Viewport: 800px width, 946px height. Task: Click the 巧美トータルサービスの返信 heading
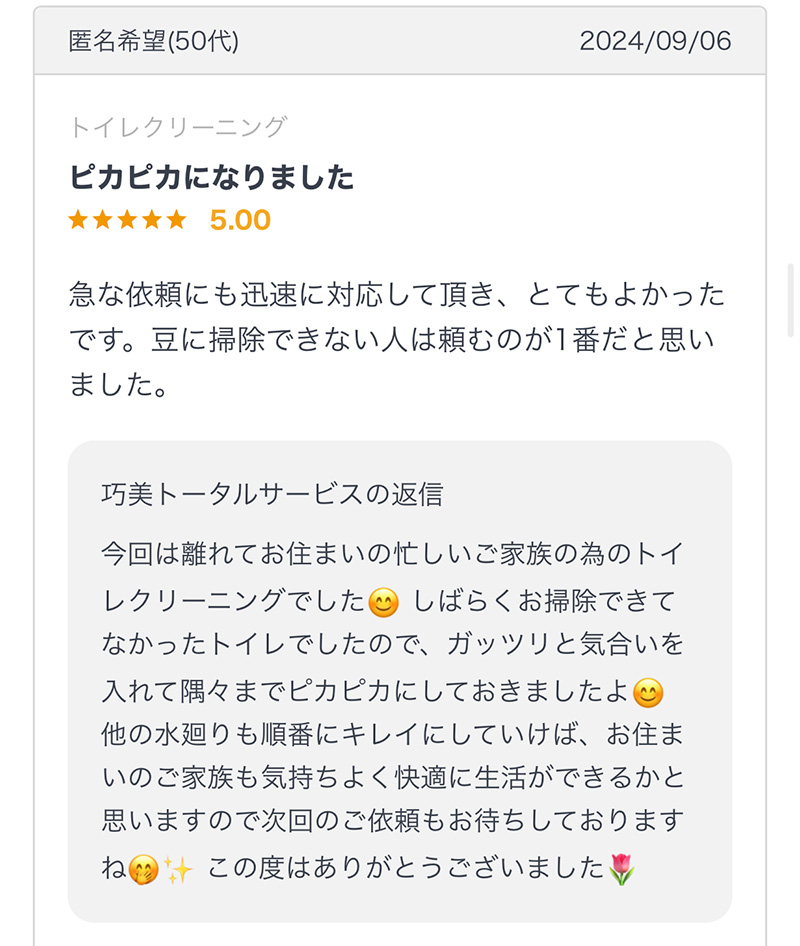(272, 494)
